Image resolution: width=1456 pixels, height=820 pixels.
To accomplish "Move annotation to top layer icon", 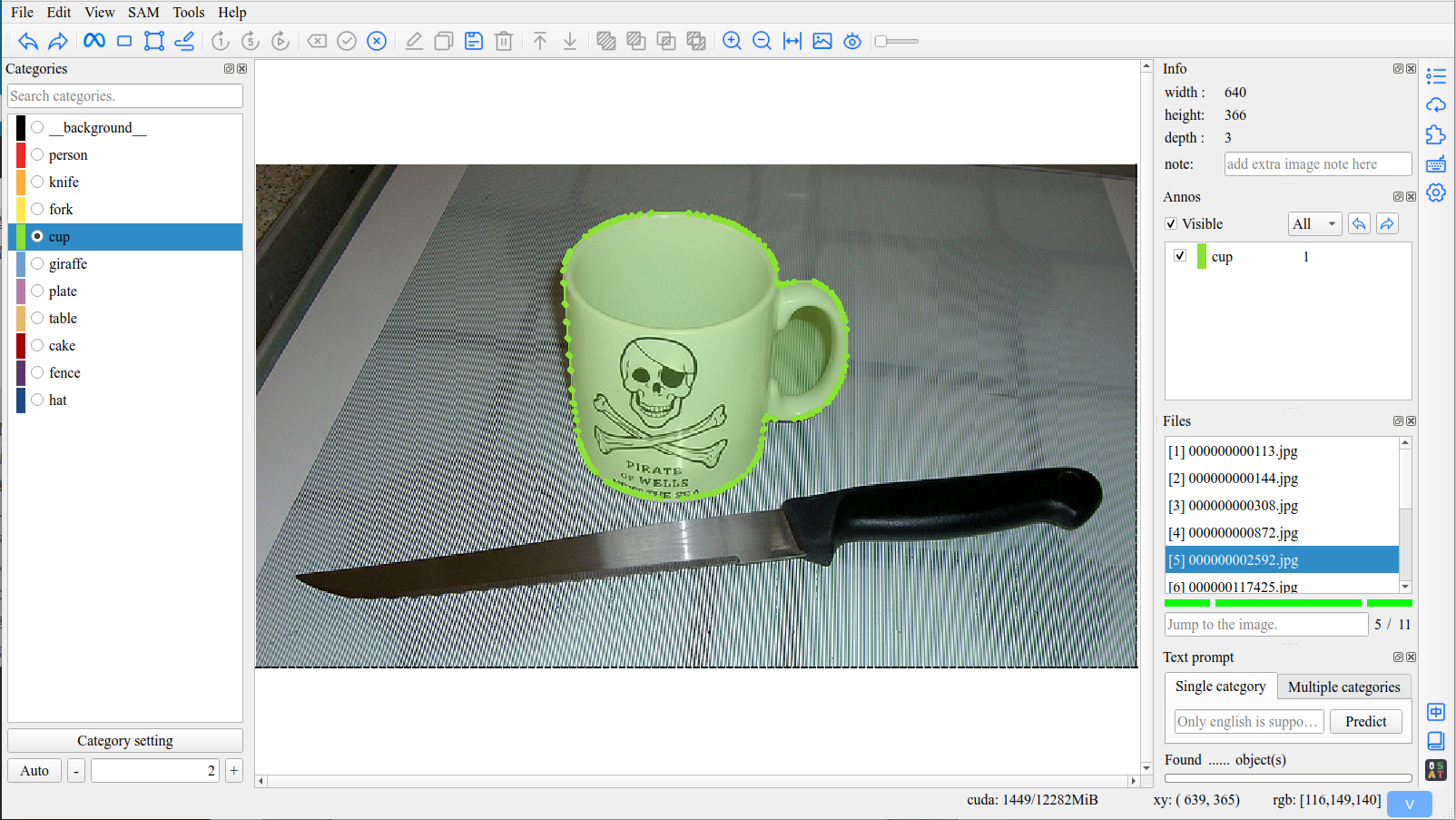I will (540, 41).
